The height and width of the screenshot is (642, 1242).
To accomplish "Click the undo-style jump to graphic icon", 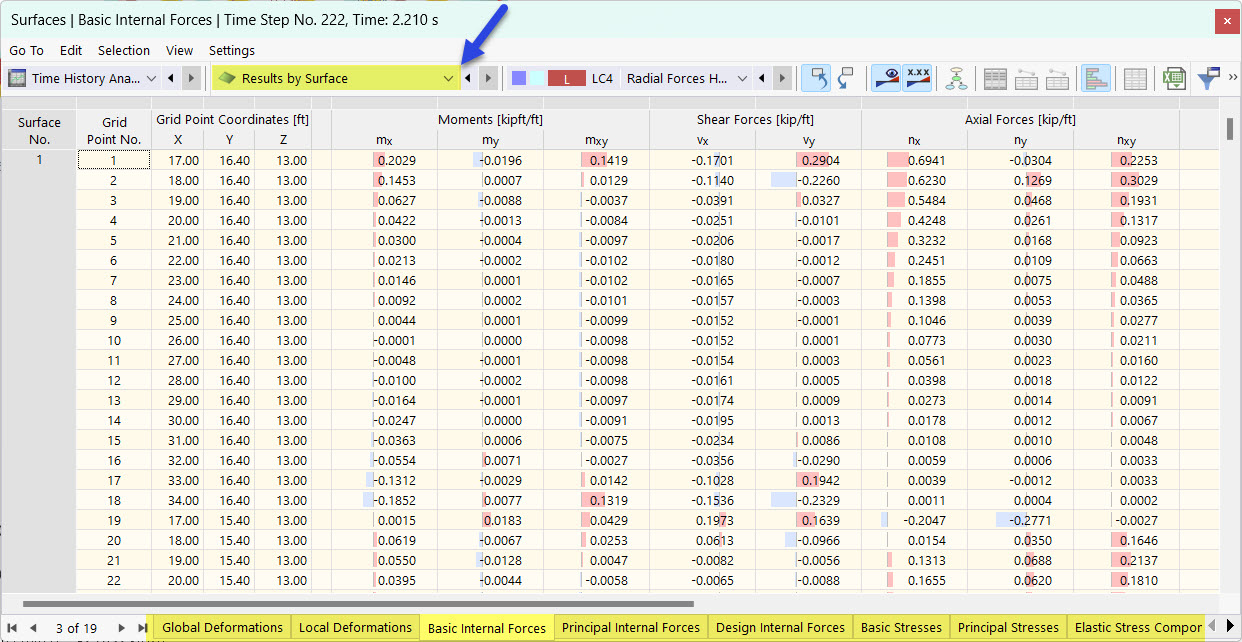I will (820, 77).
